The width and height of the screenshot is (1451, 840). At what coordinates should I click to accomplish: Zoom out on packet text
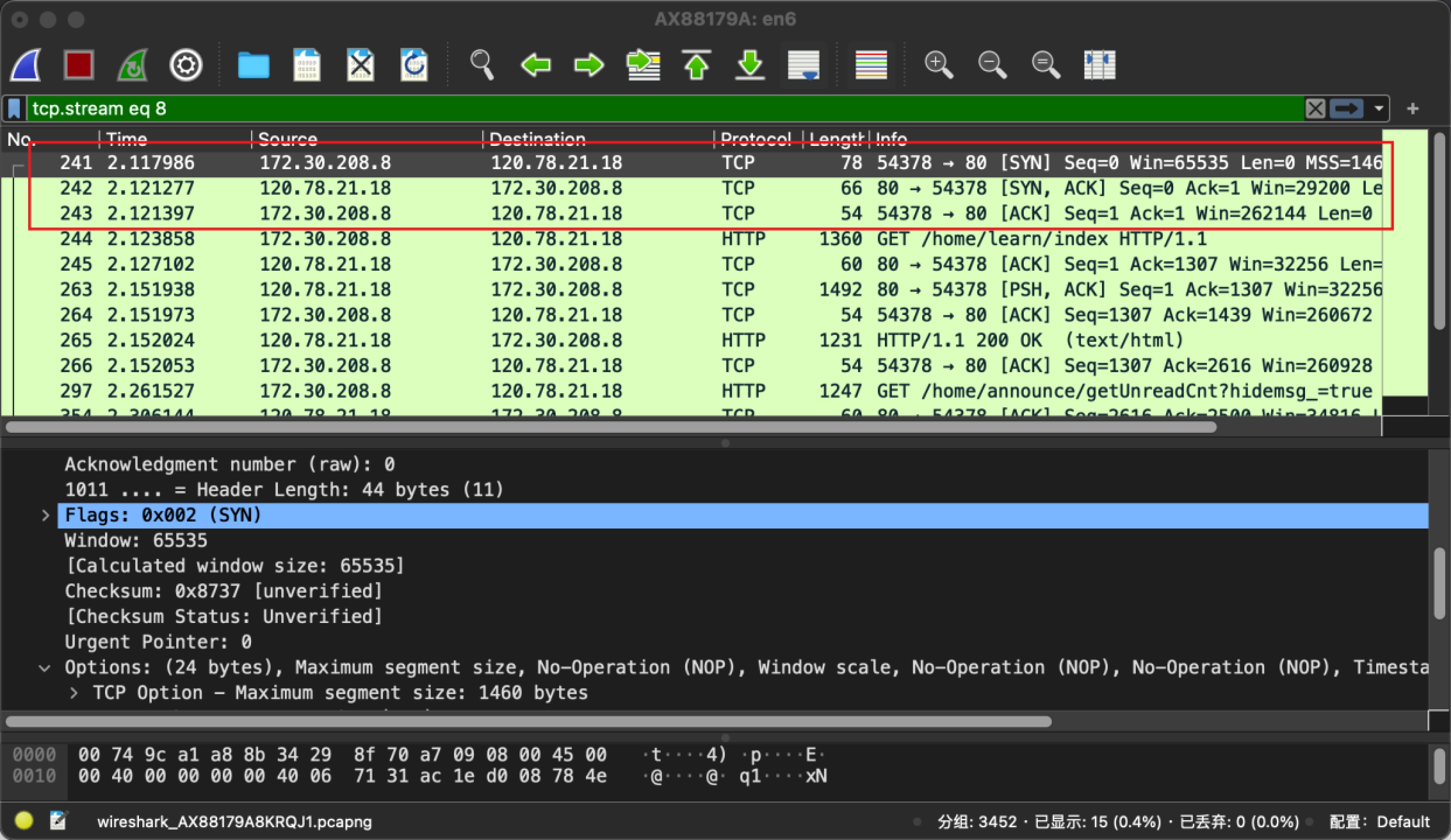click(x=992, y=65)
